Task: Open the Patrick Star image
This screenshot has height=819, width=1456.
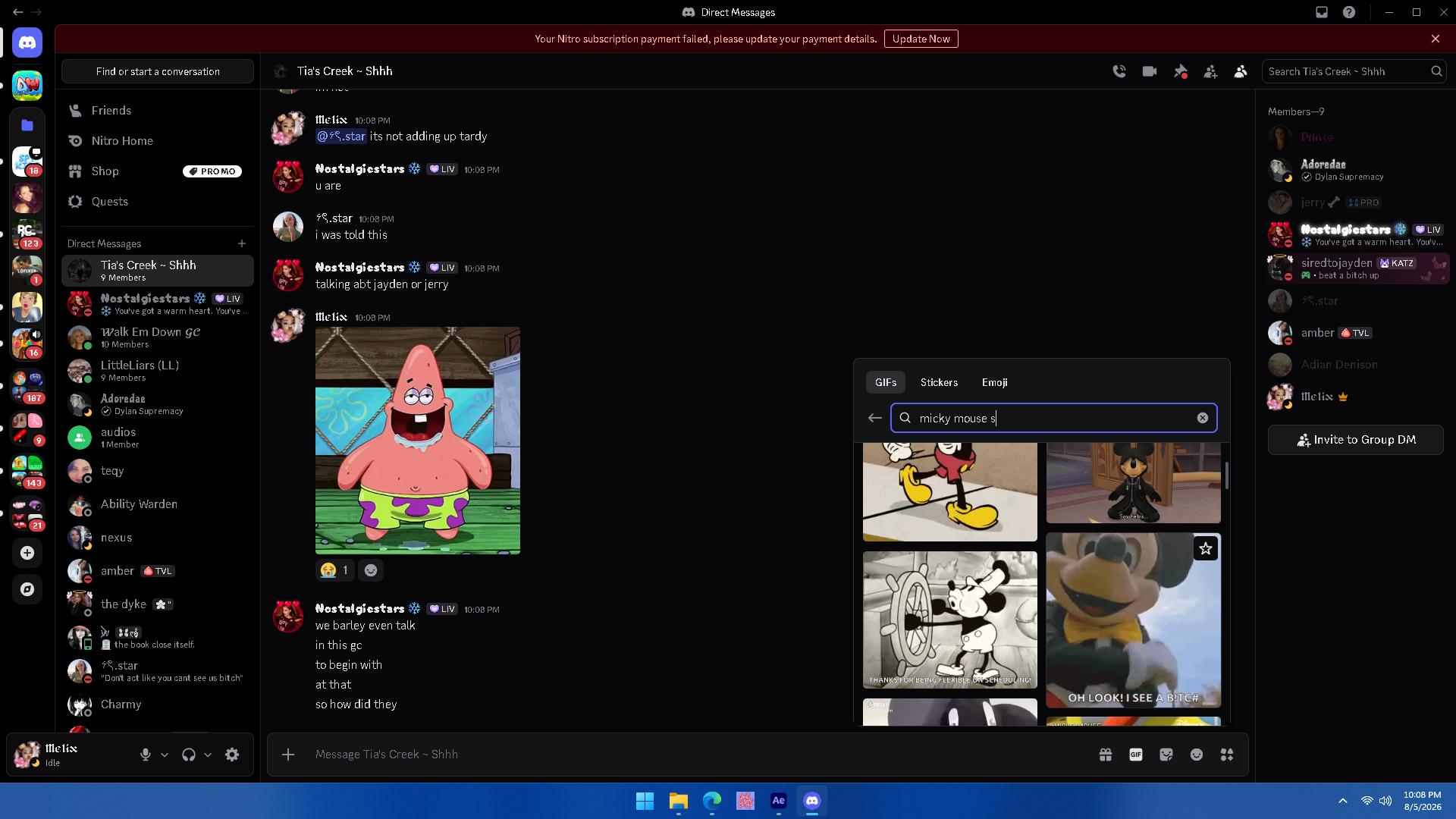Action: [x=418, y=441]
